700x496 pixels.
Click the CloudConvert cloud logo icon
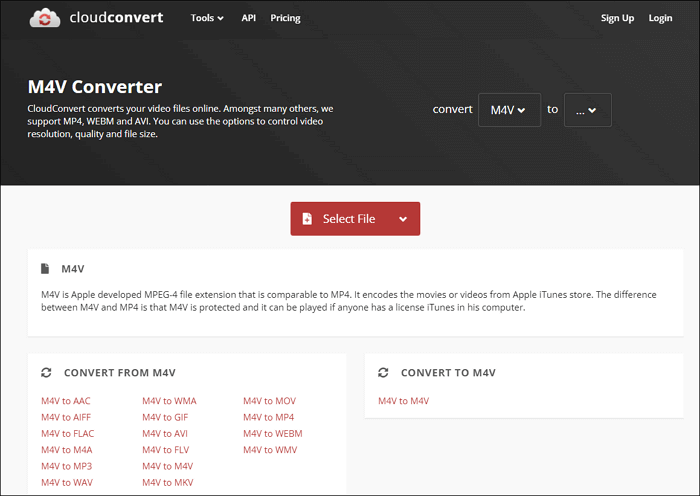(x=43, y=18)
